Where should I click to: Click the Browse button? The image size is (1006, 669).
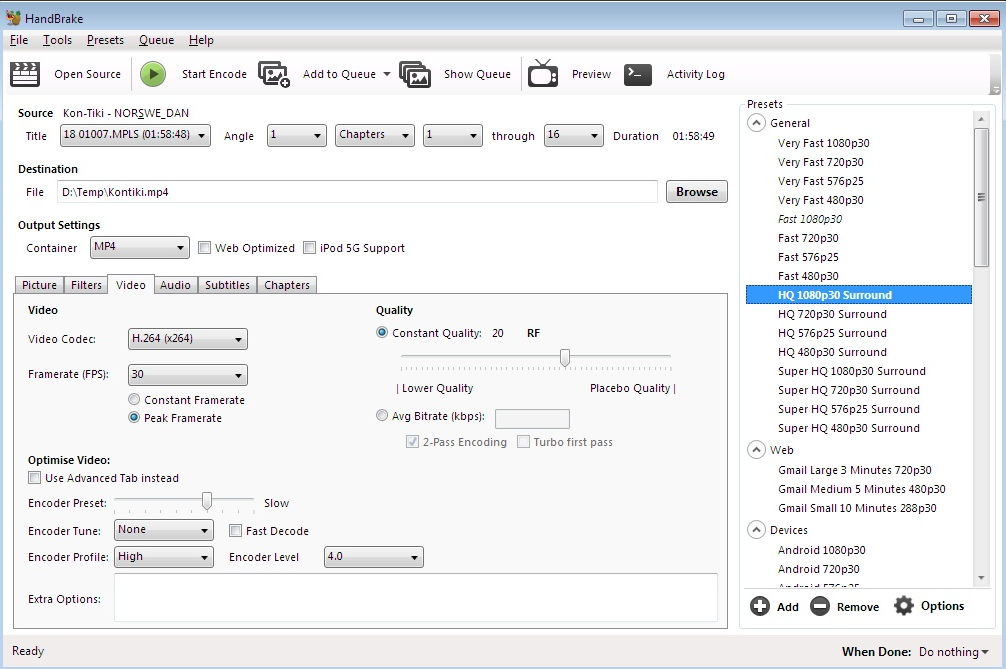tap(696, 192)
